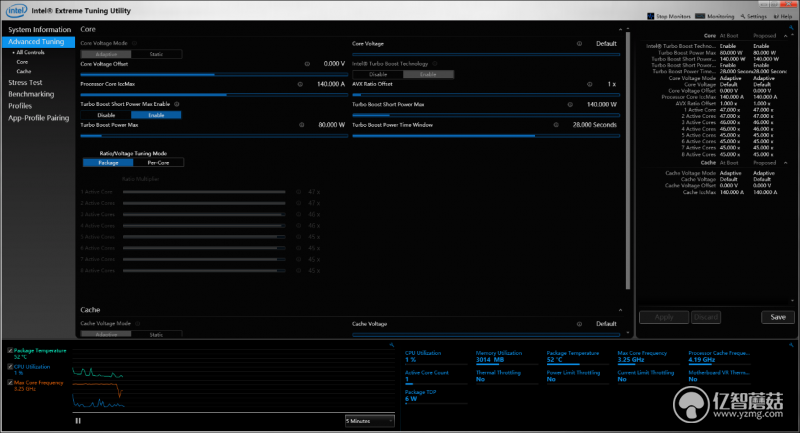
Task: Select Per-Core ratio tuning mode
Action: tap(158, 163)
